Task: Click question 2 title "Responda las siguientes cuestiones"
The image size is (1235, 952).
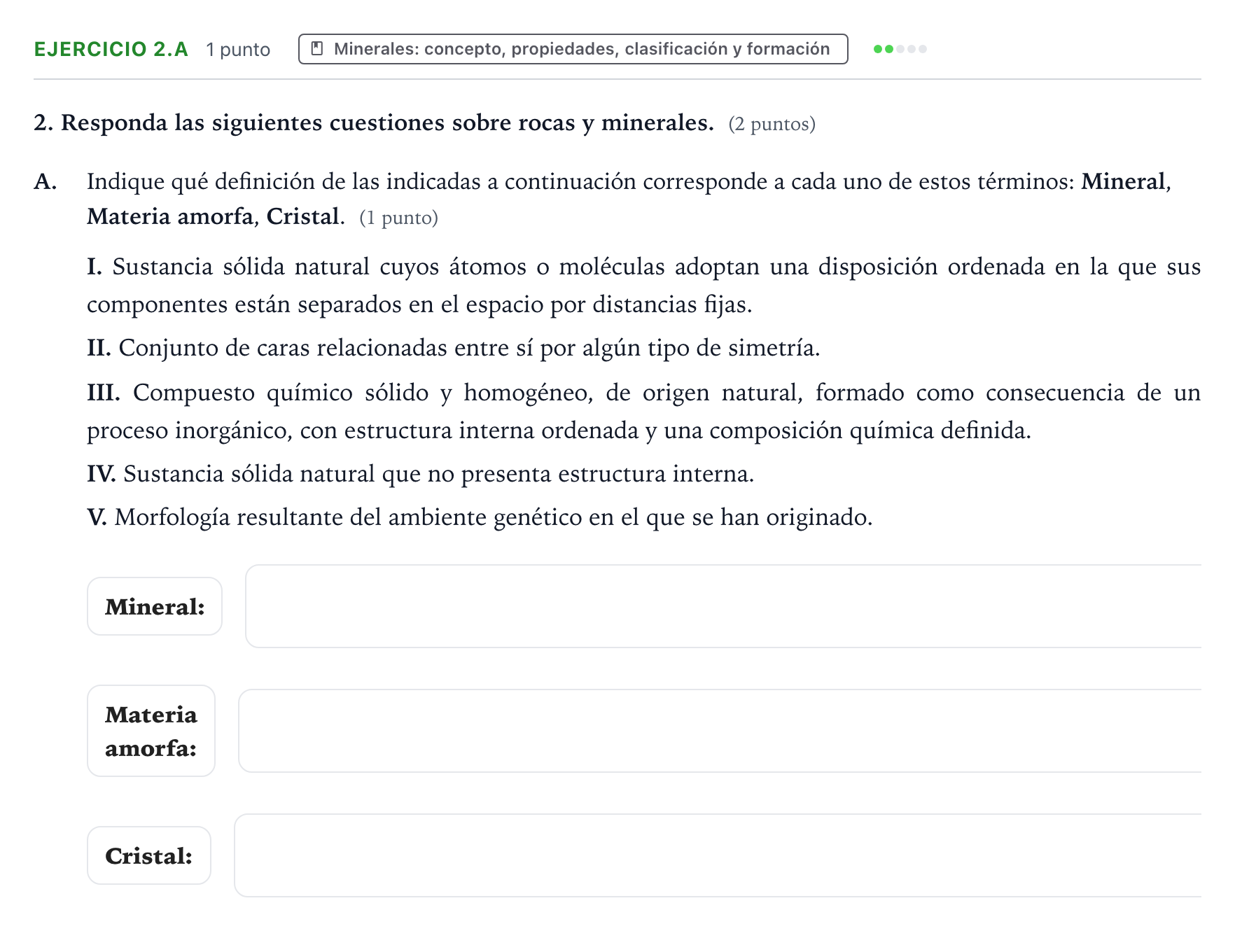Action: [374, 122]
